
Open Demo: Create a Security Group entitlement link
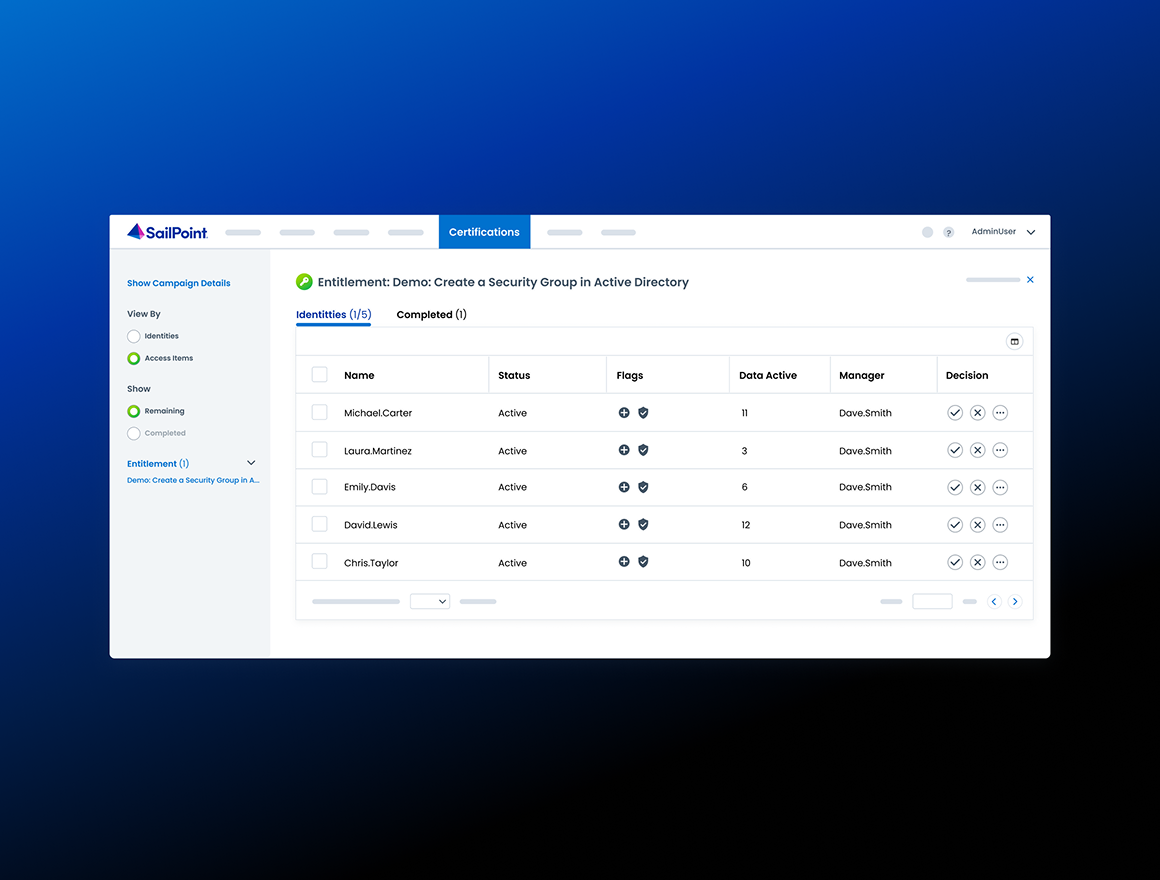pyautogui.click(x=193, y=481)
